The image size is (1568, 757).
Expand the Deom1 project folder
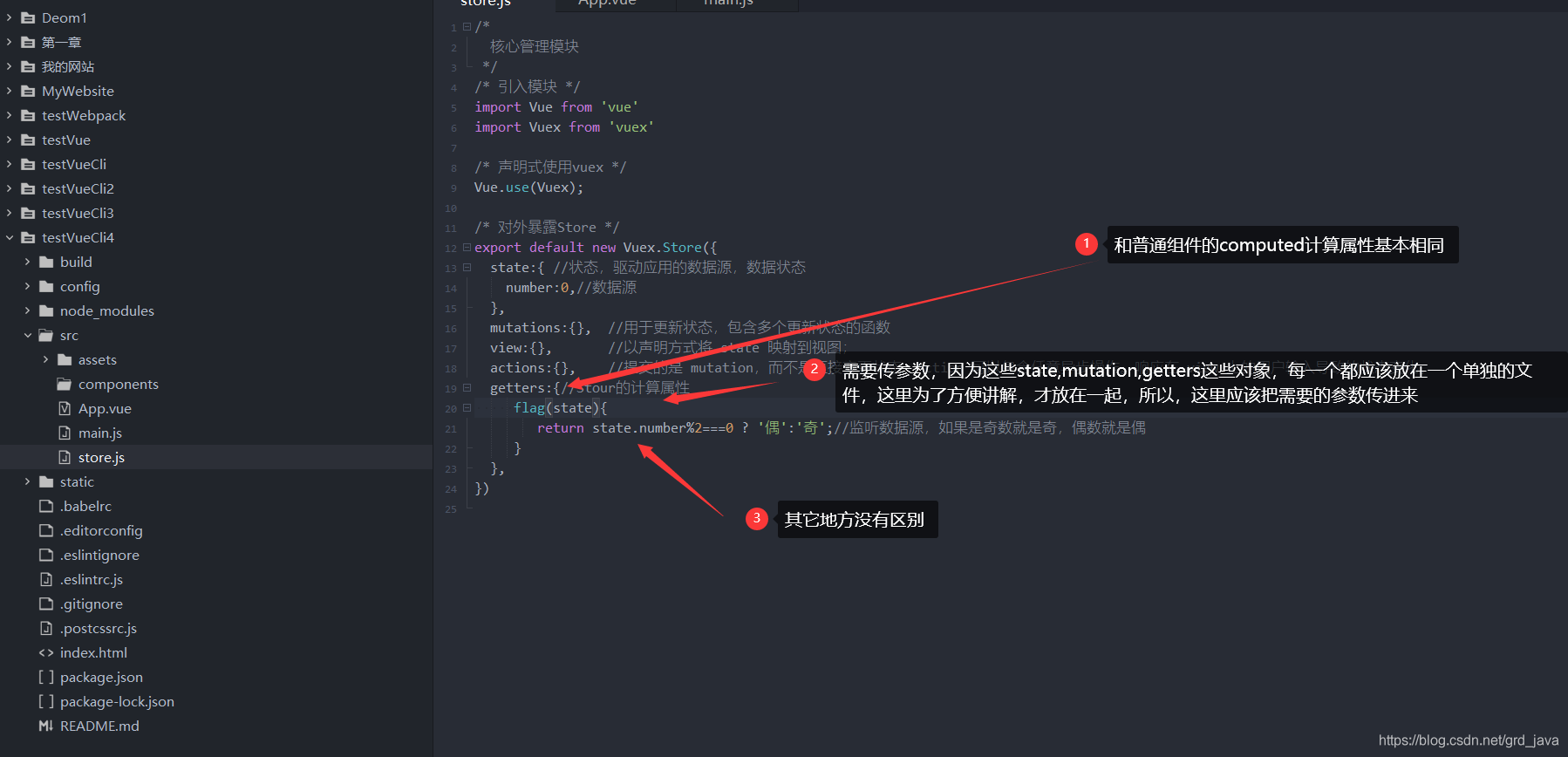coord(10,17)
